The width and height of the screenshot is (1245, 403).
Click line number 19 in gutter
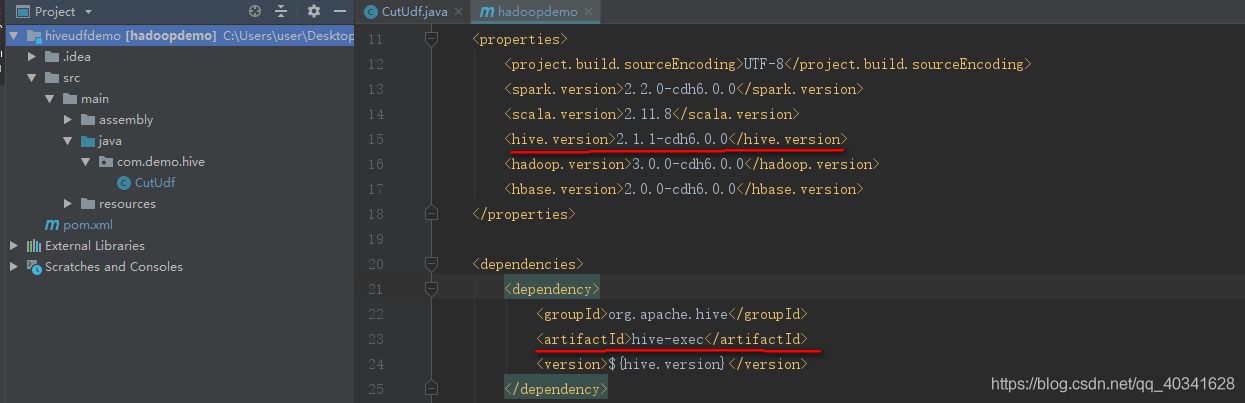(374, 239)
